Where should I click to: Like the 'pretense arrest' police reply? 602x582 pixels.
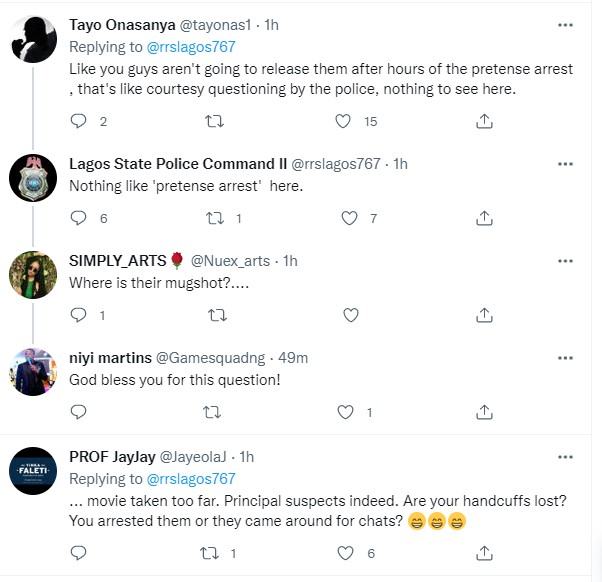tap(350, 218)
